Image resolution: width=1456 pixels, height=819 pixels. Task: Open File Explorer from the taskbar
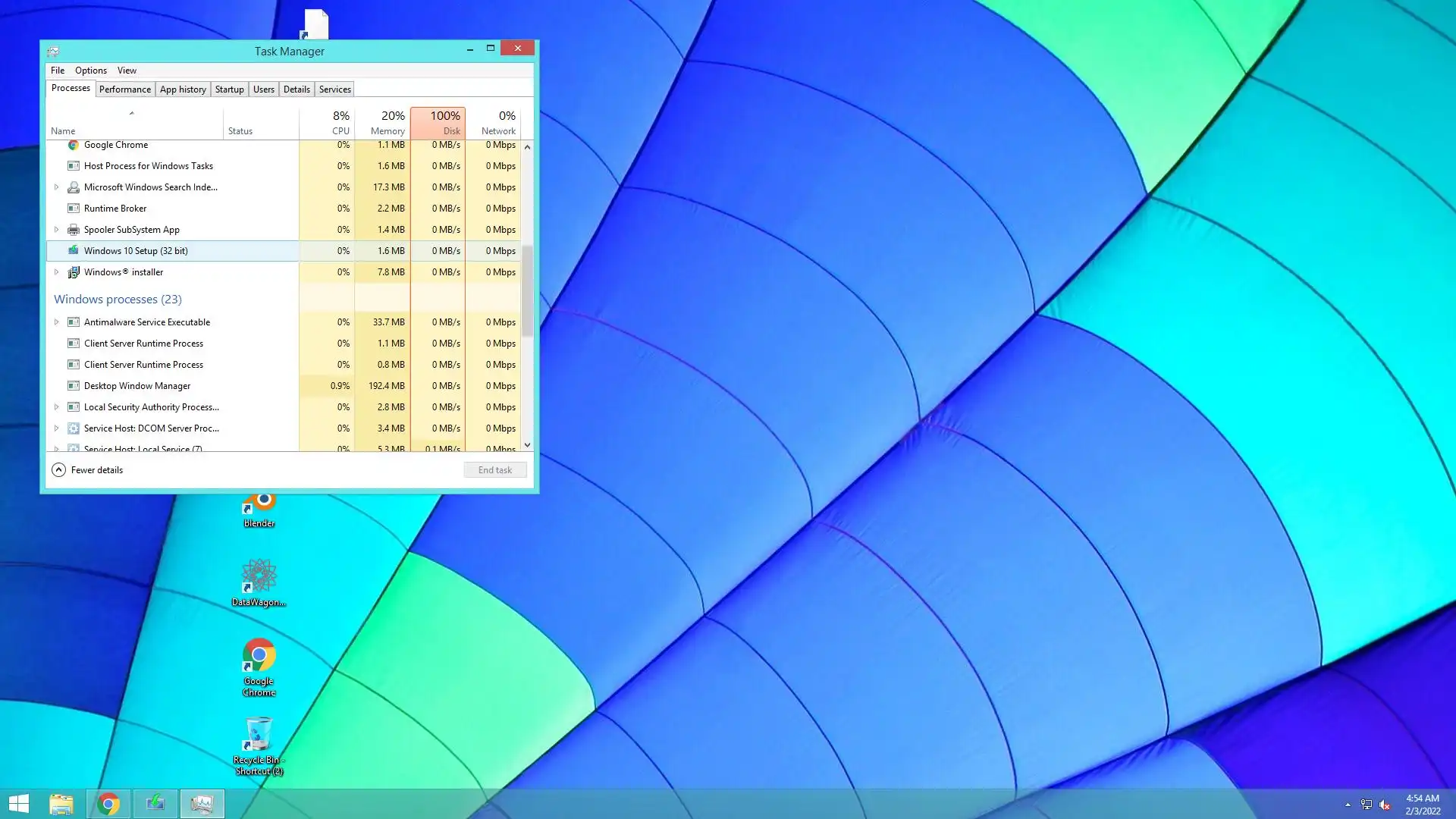click(x=61, y=804)
